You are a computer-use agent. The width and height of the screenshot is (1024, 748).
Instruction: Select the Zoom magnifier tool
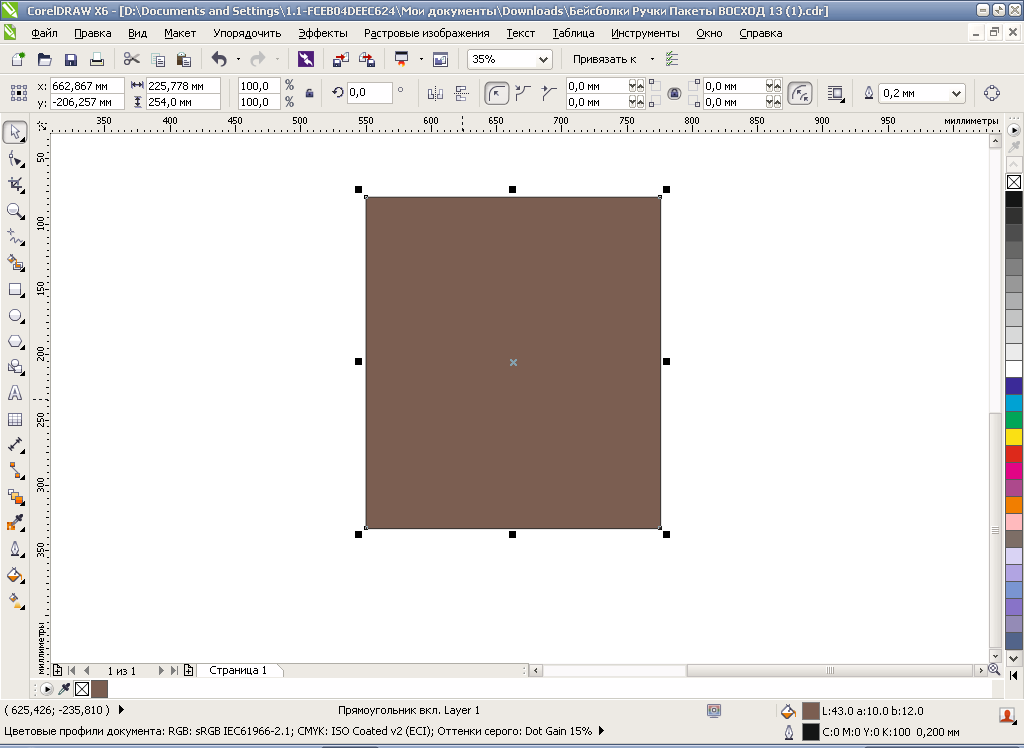[15, 211]
